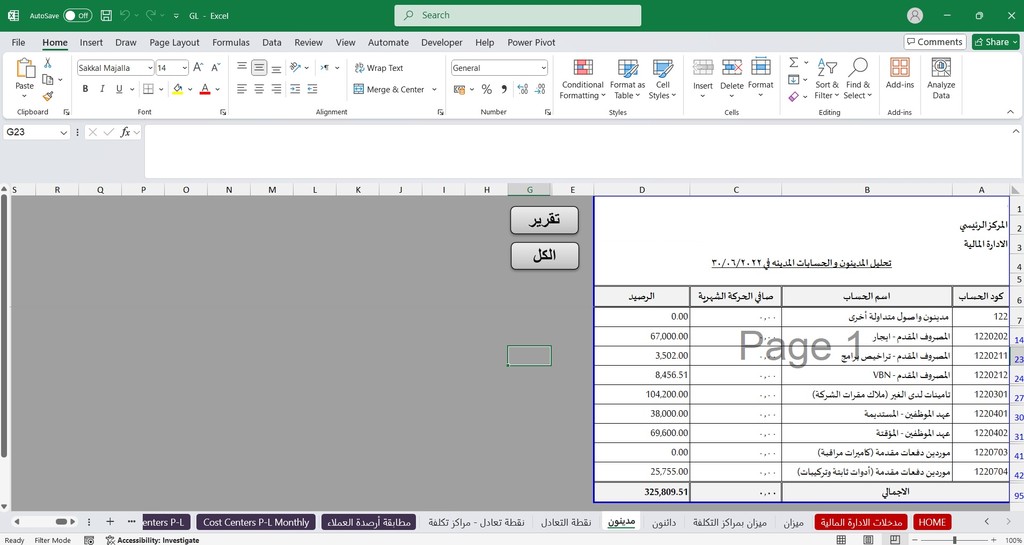Toggle AutoSave switch
Viewport: 1024px width, 545px height.
pyautogui.click(x=78, y=15)
